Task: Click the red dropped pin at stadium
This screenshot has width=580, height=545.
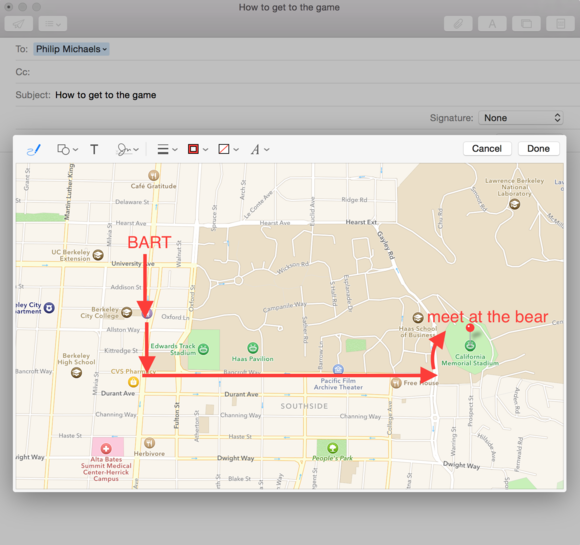Action: (470, 328)
